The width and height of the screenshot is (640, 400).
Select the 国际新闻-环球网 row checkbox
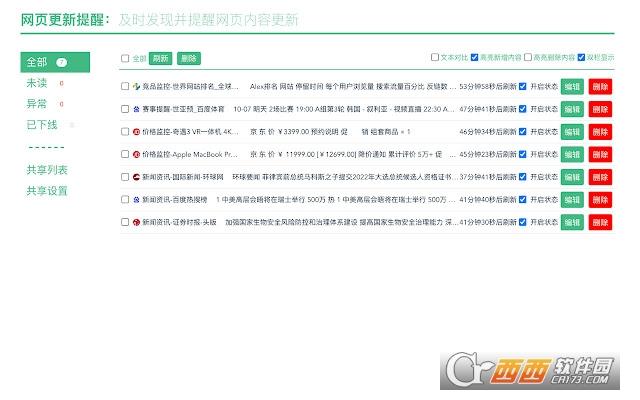[125, 177]
